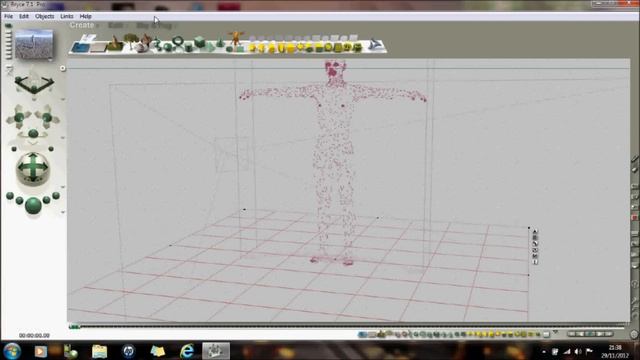
Task: Click the globe icon at bottom right corner
Action: coord(633,334)
